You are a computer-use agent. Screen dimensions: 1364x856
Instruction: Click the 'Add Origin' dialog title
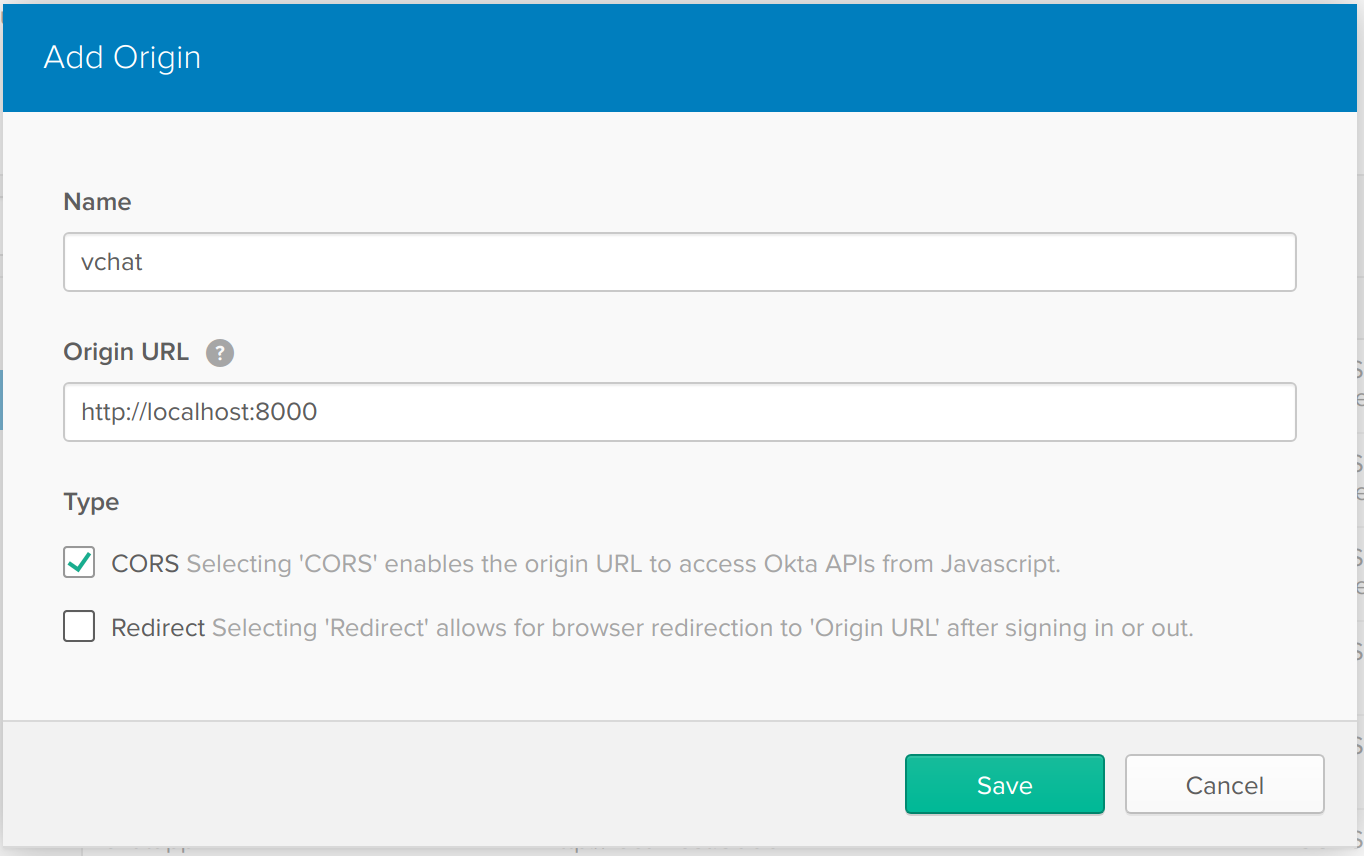[x=122, y=58]
